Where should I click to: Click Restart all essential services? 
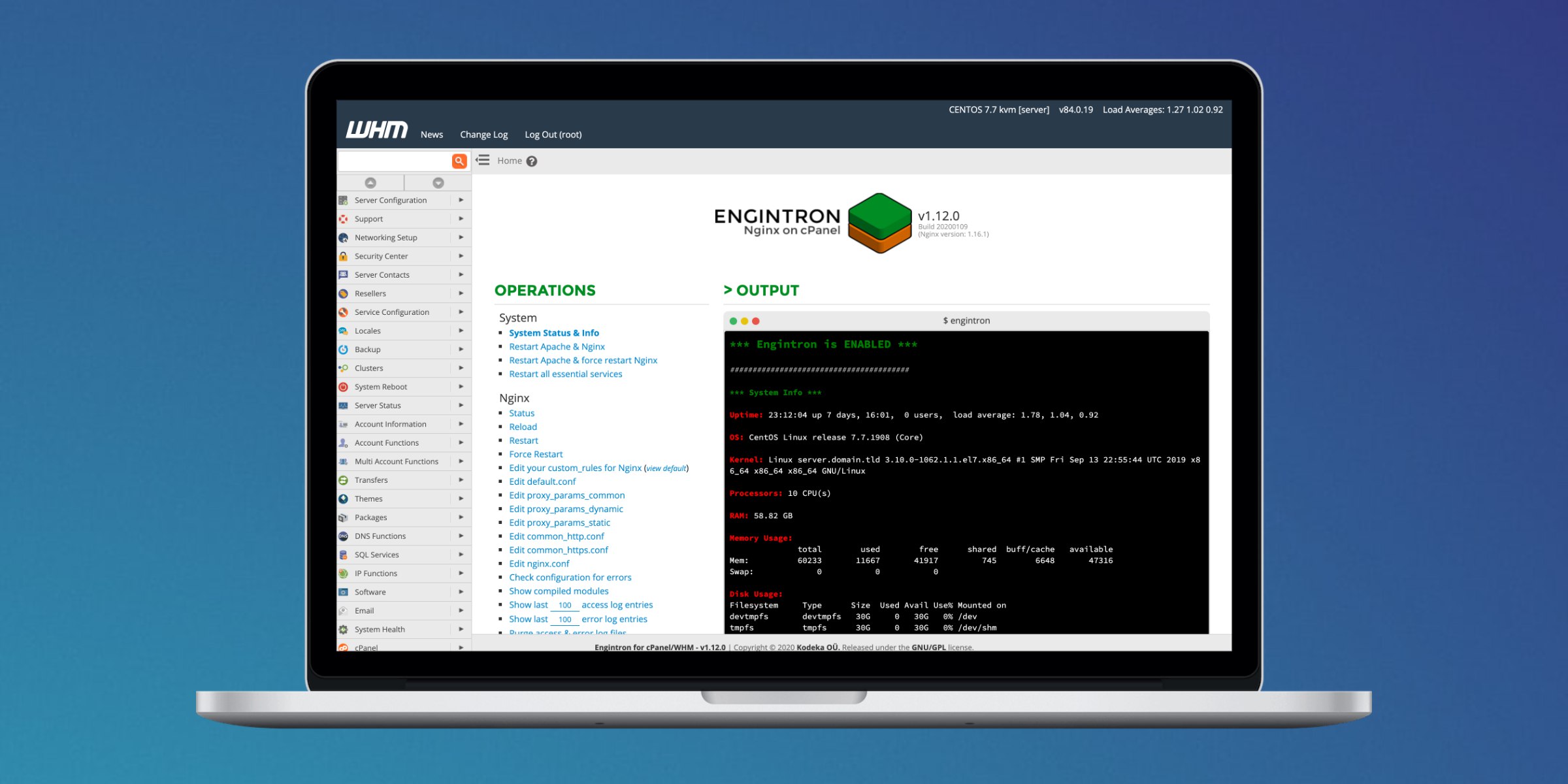(566, 374)
